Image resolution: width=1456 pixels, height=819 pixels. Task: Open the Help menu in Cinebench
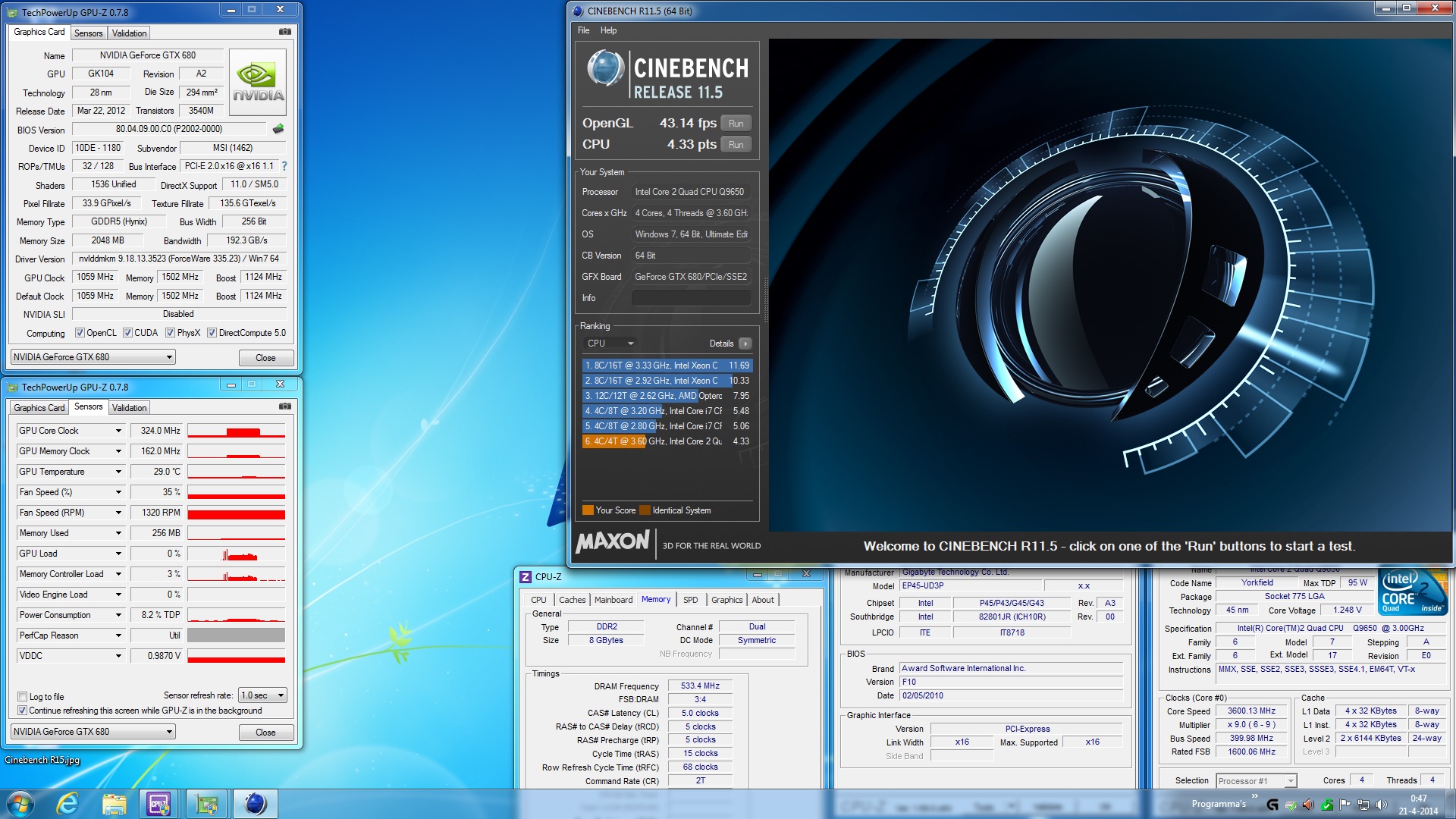[608, 30]
